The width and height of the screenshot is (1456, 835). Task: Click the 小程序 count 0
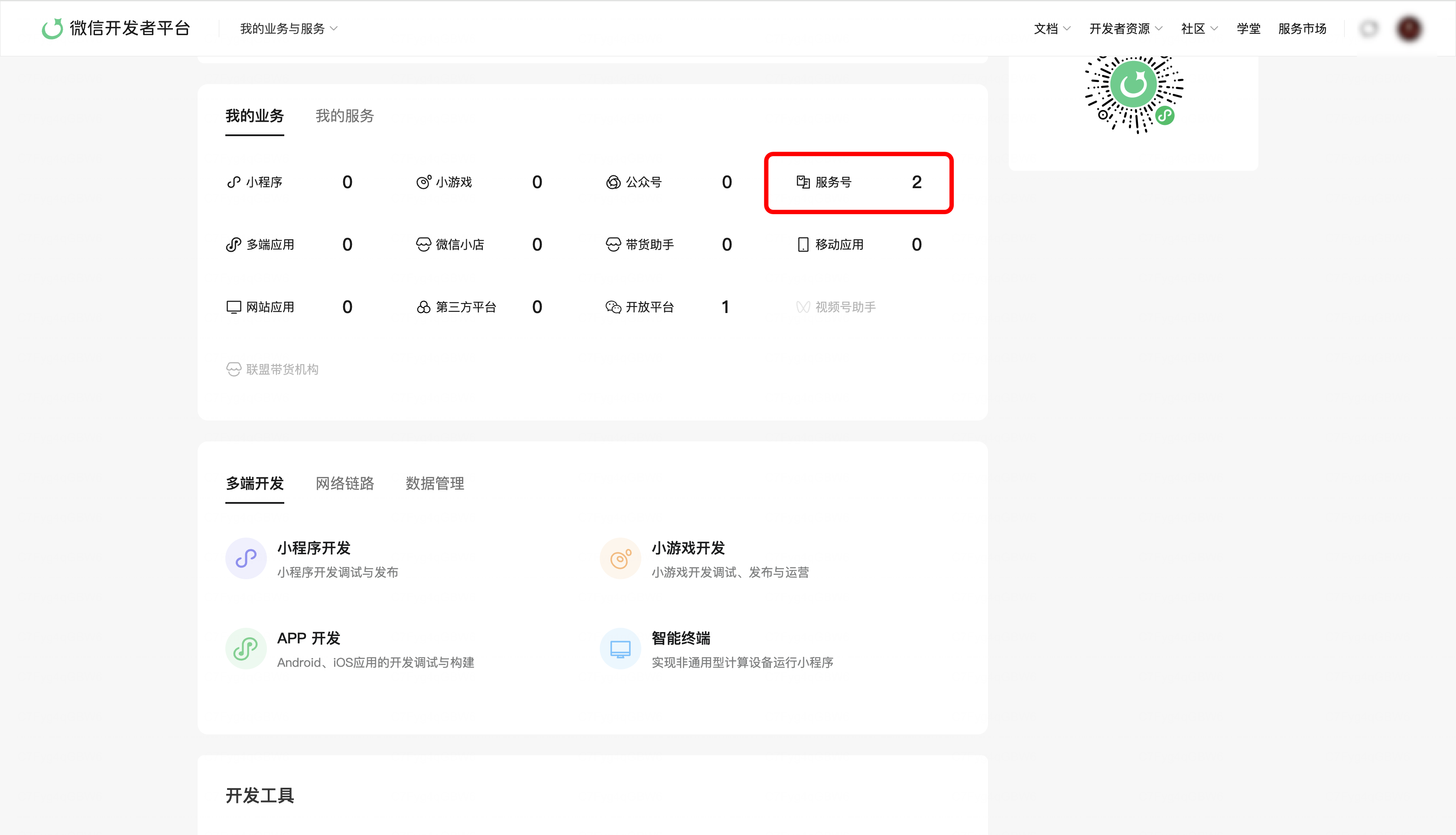click(348, 183)
